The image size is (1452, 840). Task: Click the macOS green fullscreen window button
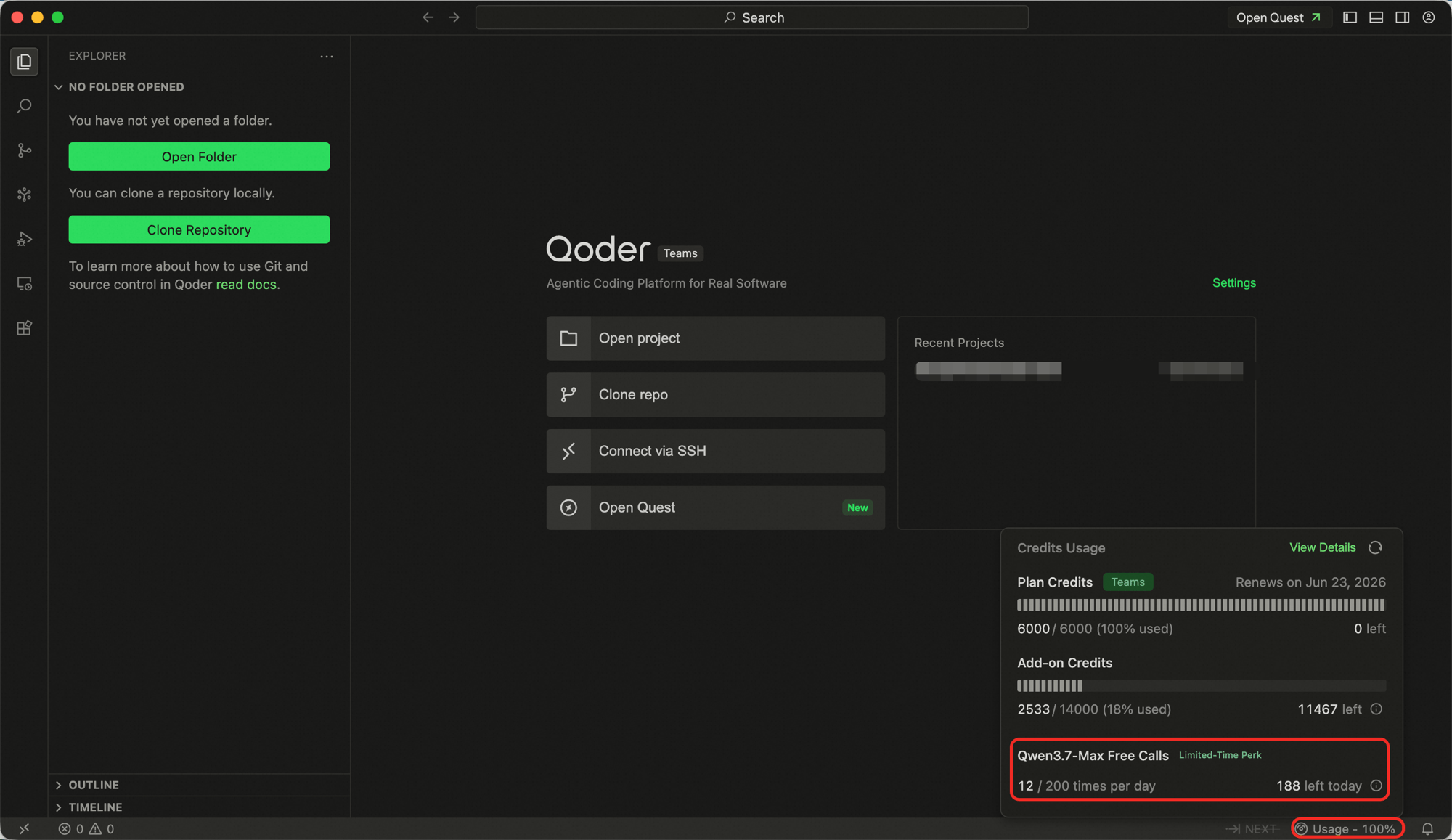58,17
